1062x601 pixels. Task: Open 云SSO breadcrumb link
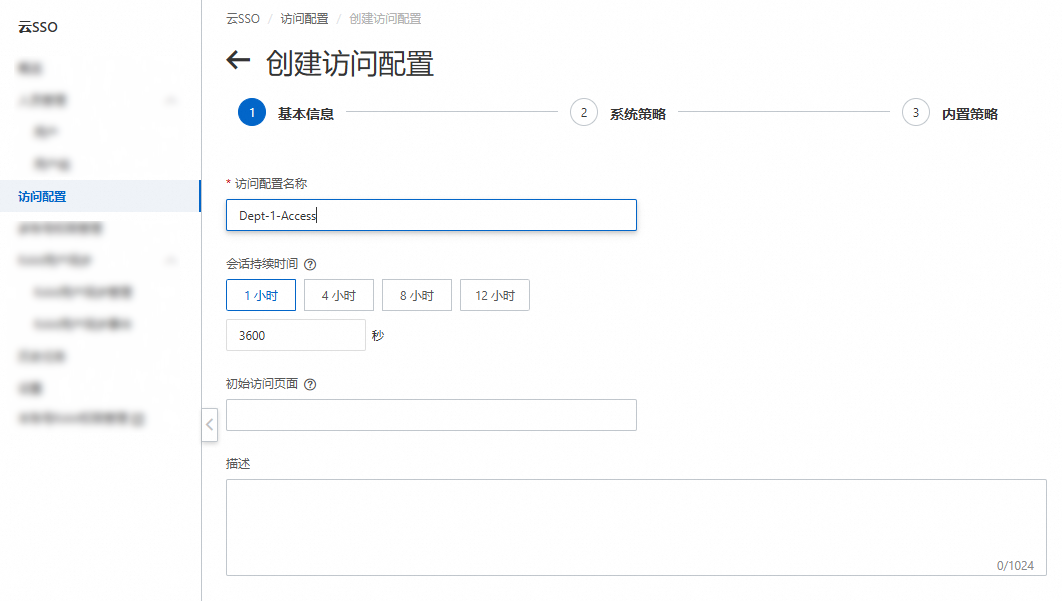(243, 19)
